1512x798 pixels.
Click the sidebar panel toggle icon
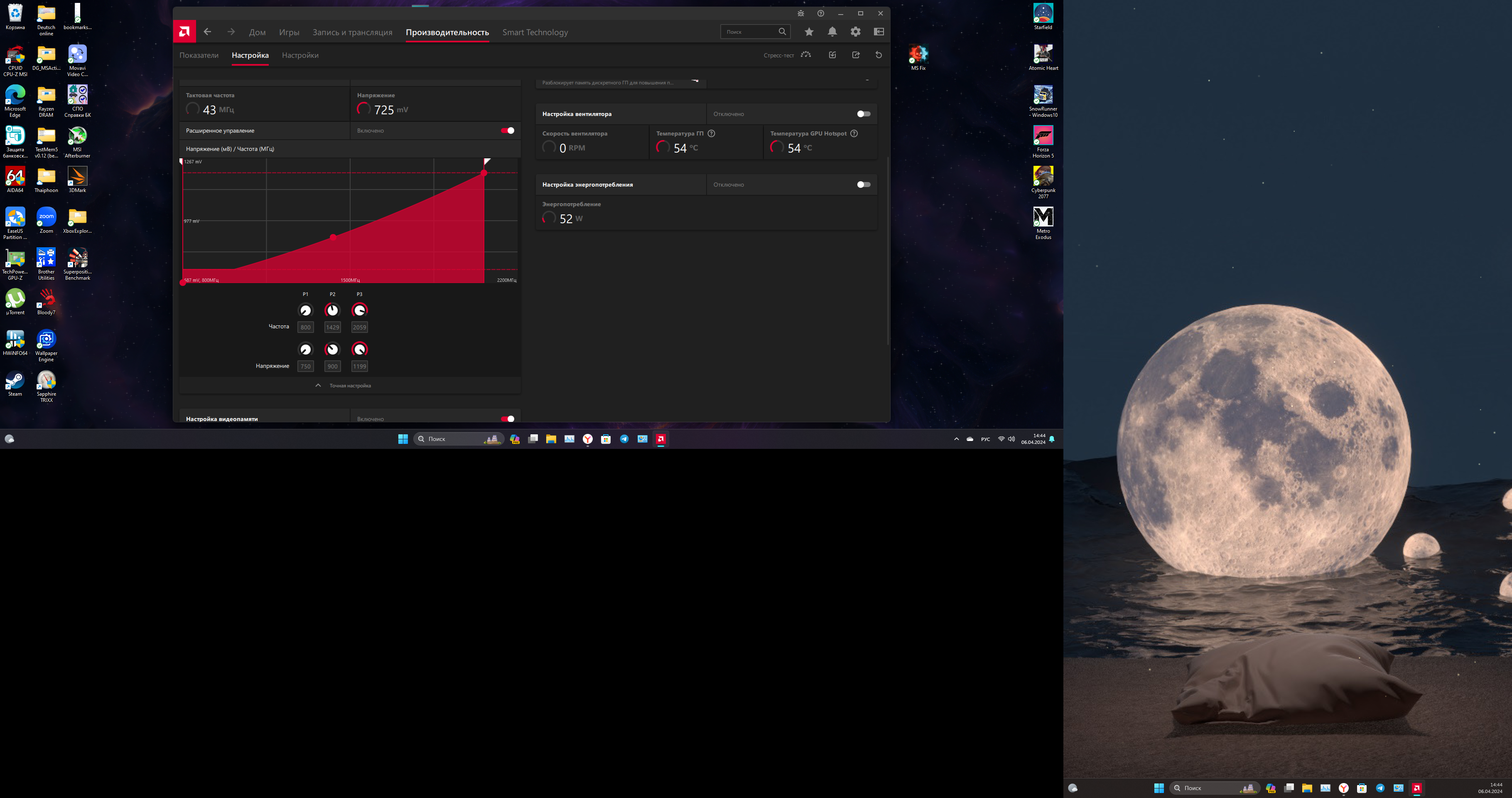click(879, 32)
